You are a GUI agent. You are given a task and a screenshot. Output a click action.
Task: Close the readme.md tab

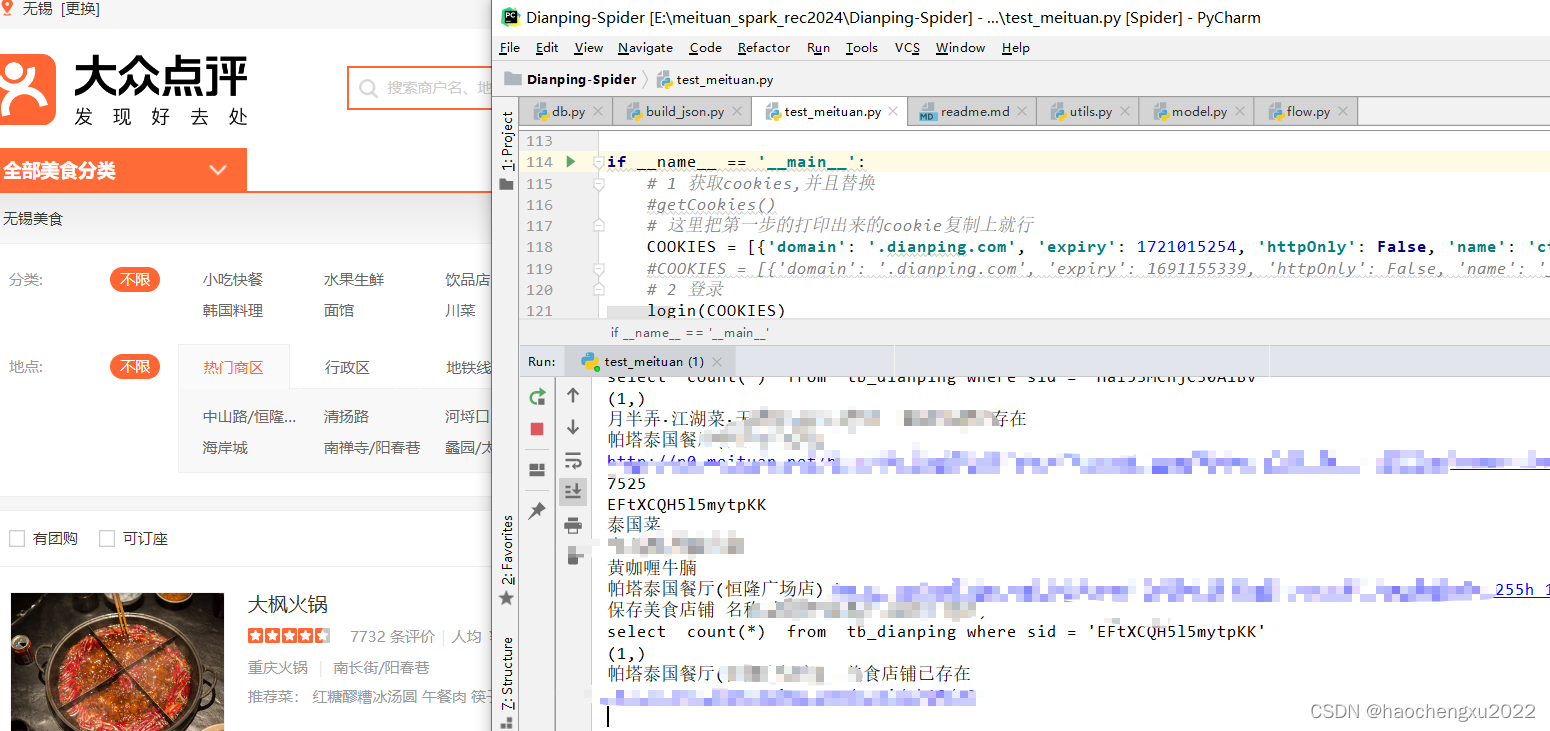click(1022, 112)
